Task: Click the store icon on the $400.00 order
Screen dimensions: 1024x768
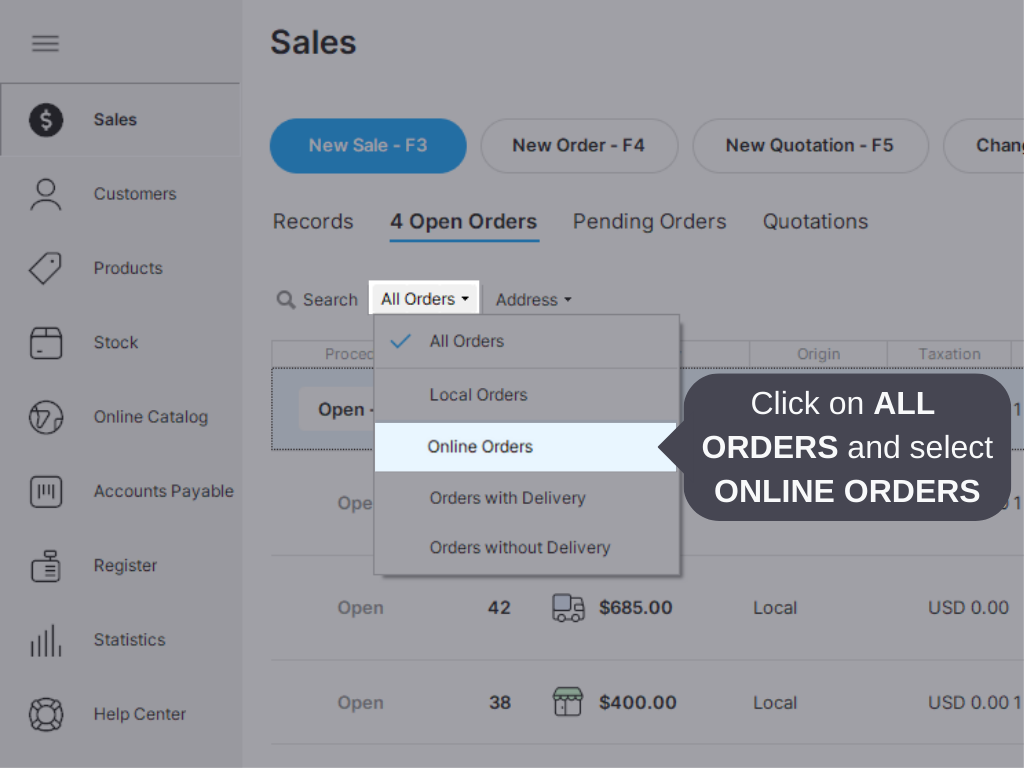Action: pyautogui.click(x=567, y=702)
